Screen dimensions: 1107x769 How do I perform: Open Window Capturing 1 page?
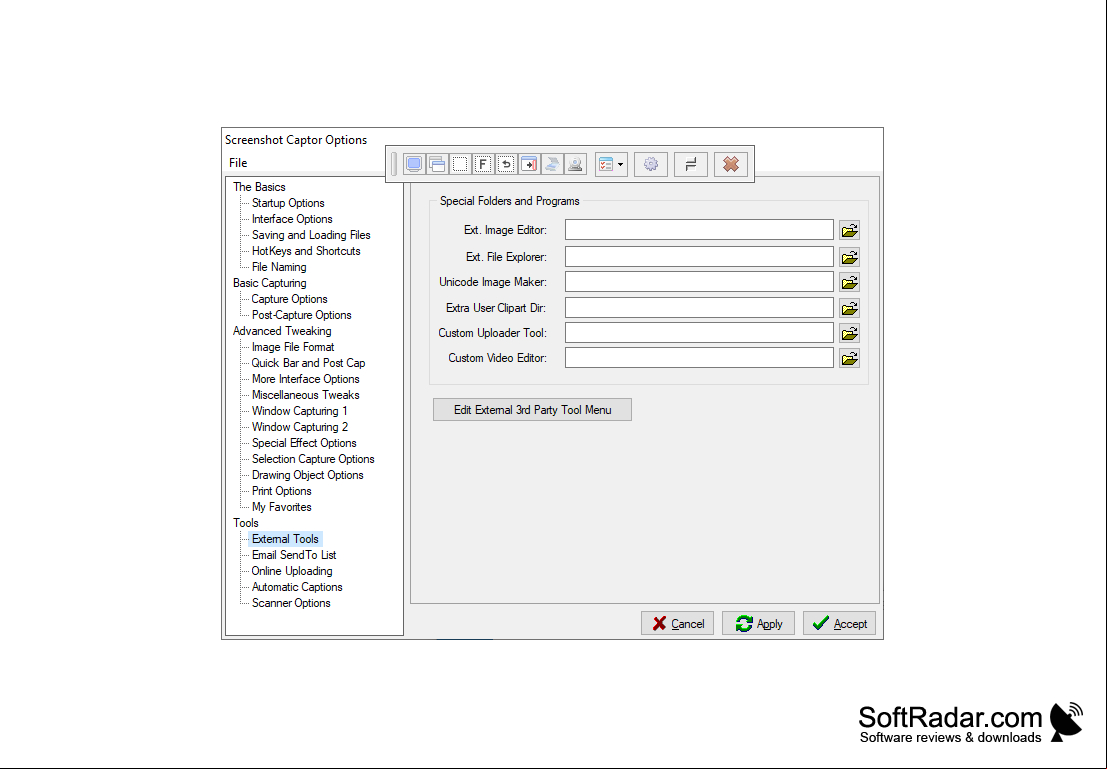pos(299,411)
